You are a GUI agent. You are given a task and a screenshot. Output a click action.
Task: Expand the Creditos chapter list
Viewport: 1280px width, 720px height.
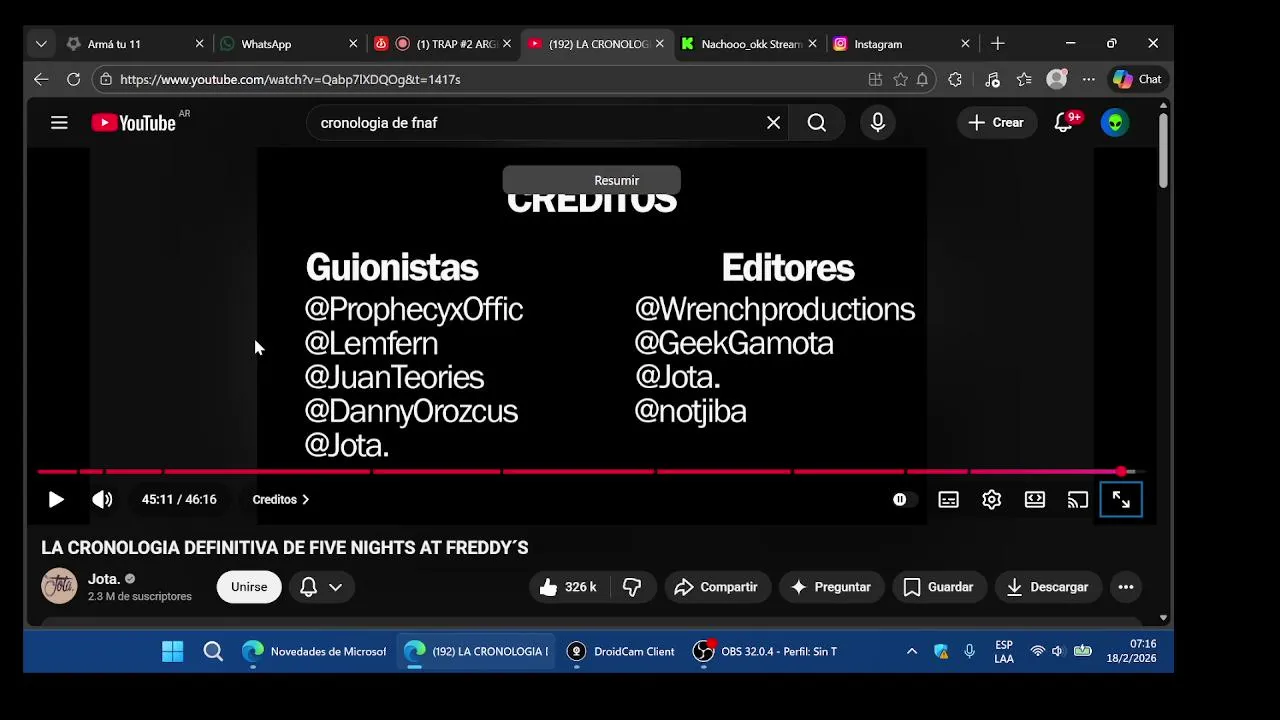[x=281, y=499]
